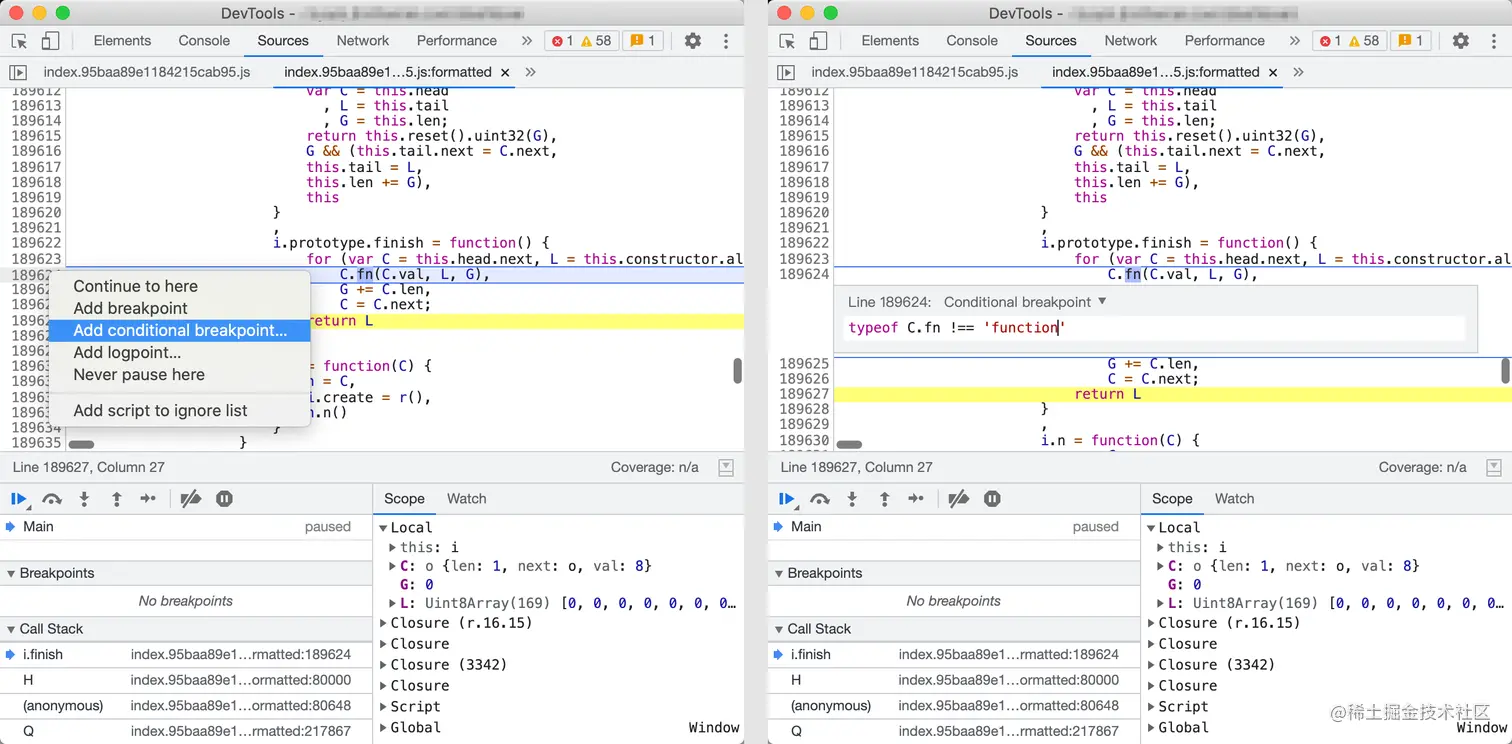Switch to Console tab in left window

204,41
